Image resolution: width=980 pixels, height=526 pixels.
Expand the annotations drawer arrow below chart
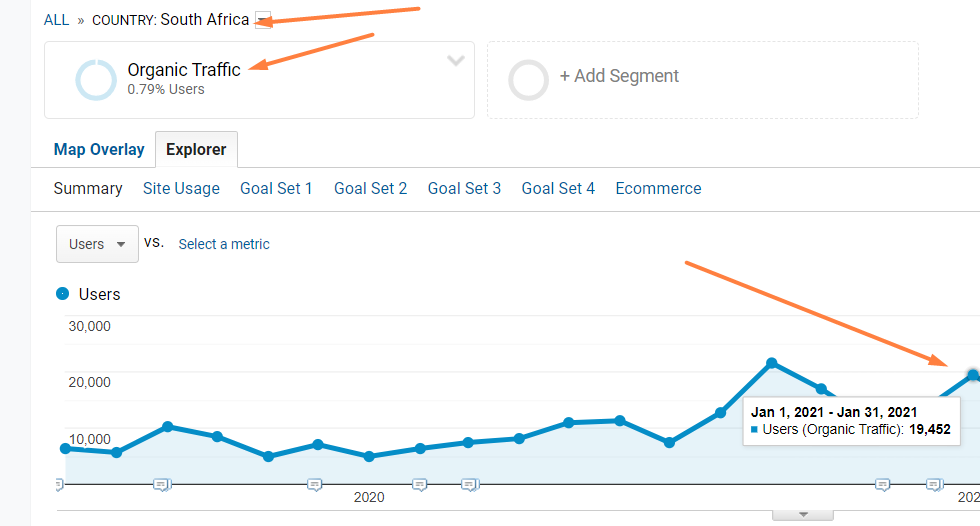click(x=803, y=515)
